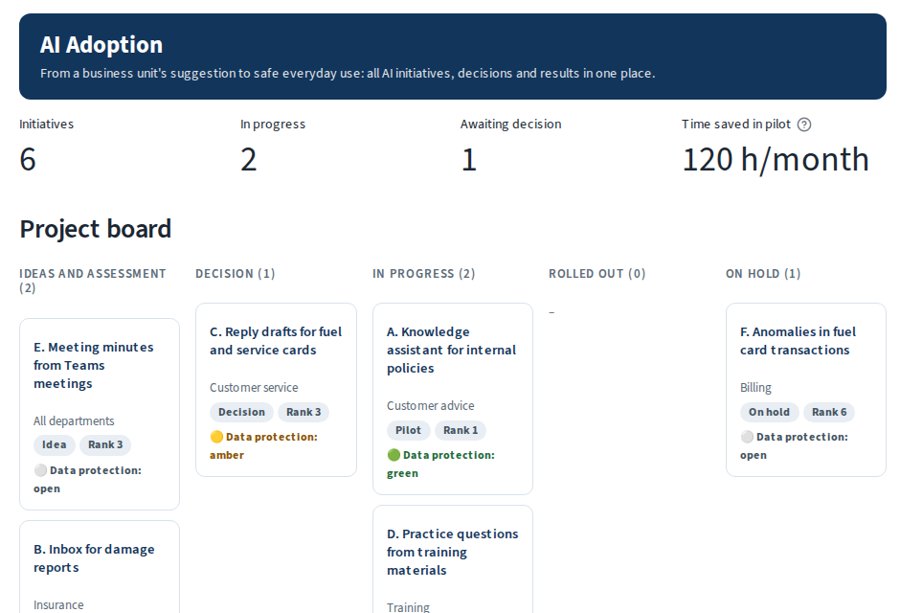This screenshot has width=900, height=613.
Task: Select the Ideas and Assessment (2) column header
Action: click(x=92, y=280)
